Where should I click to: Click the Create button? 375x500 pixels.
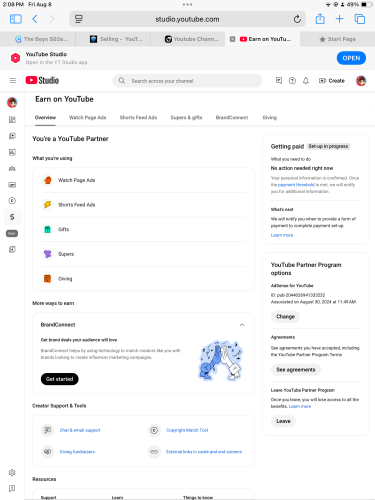pos(332,81)
